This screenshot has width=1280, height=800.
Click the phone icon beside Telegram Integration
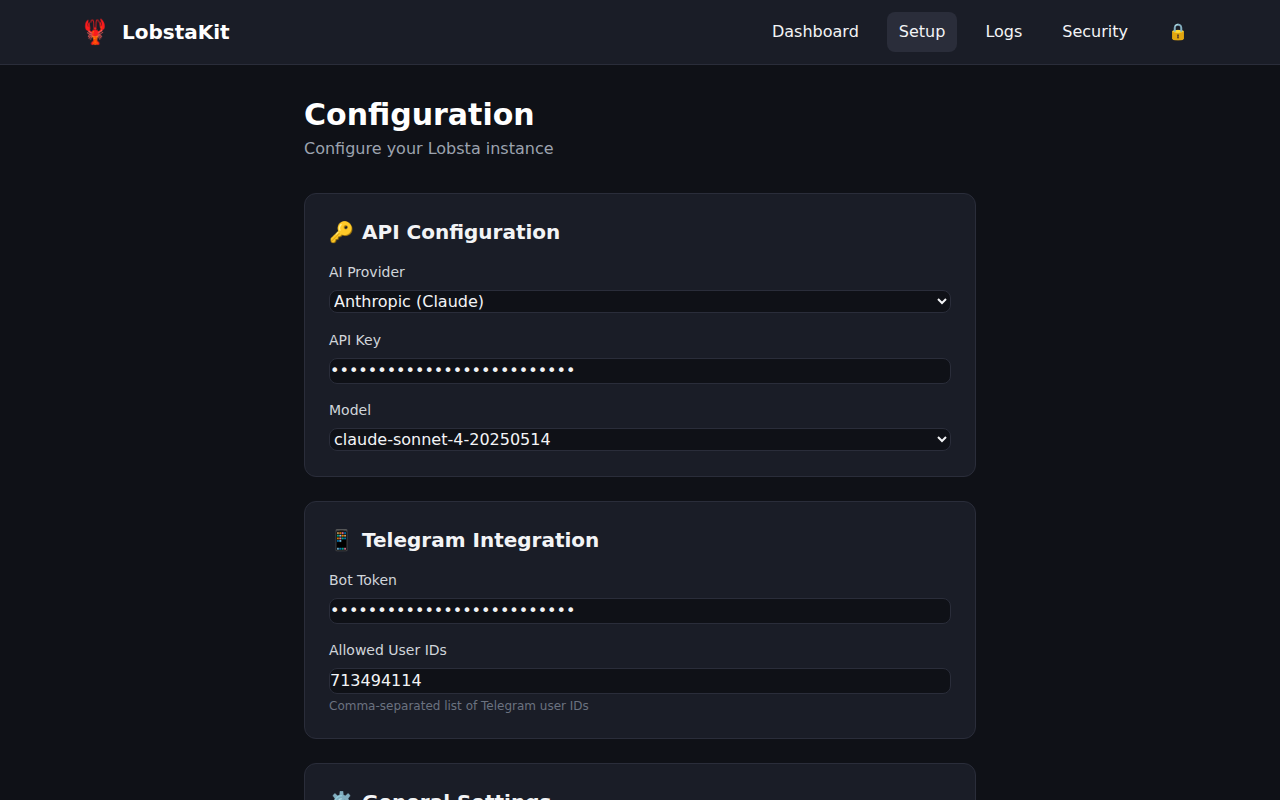point(341,539)
